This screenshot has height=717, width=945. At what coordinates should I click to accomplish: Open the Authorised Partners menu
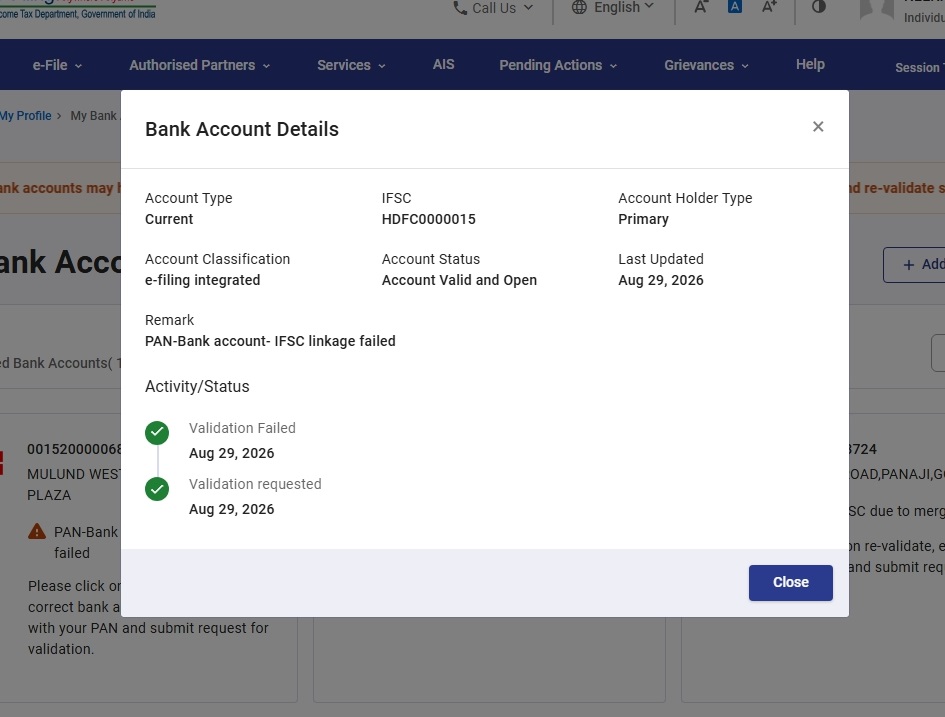[x=199, y=65]
